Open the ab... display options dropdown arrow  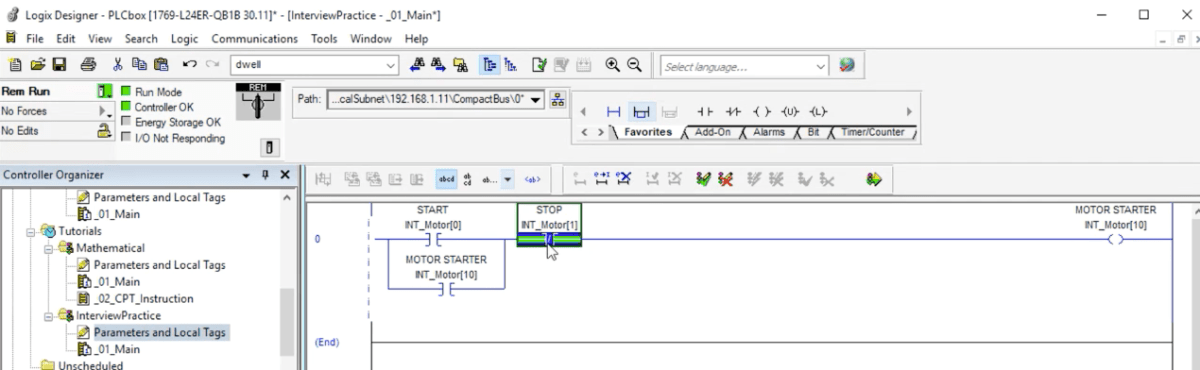click(508, 180)
